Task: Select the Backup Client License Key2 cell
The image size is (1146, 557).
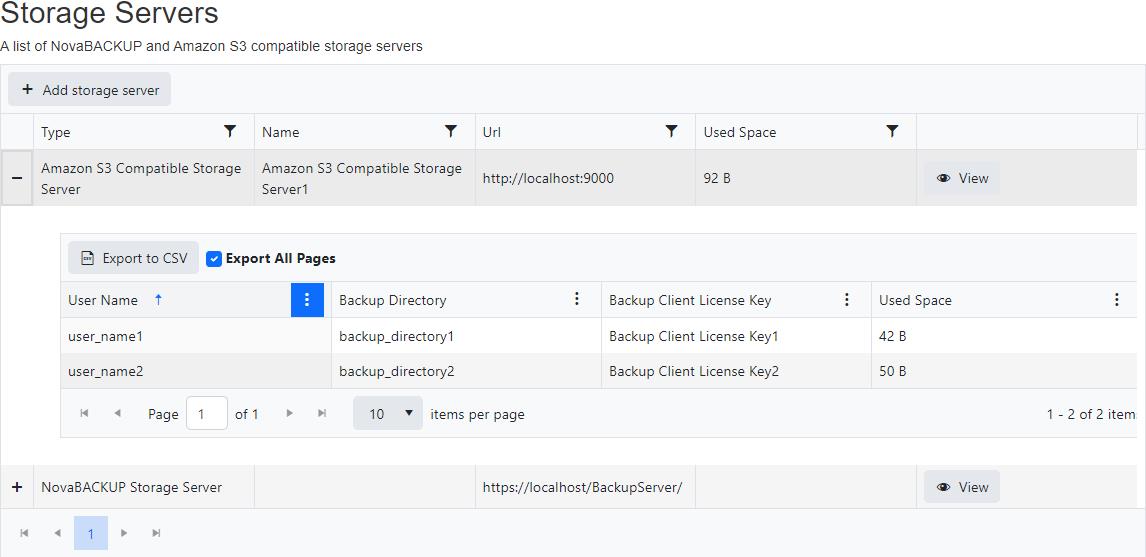Action: coord(736,371)
